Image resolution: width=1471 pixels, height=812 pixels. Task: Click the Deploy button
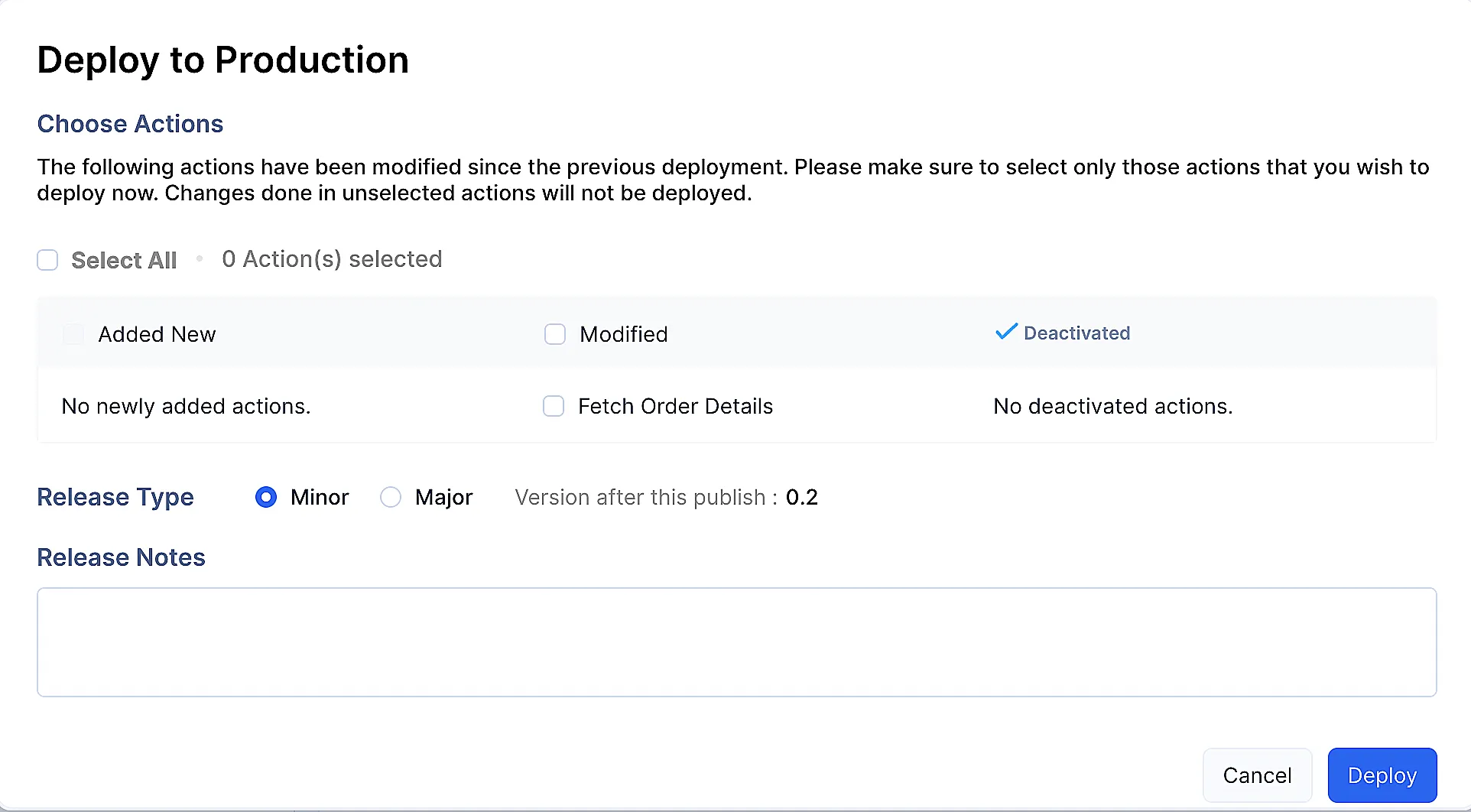pyautogui.click(x=1382, y=775)
